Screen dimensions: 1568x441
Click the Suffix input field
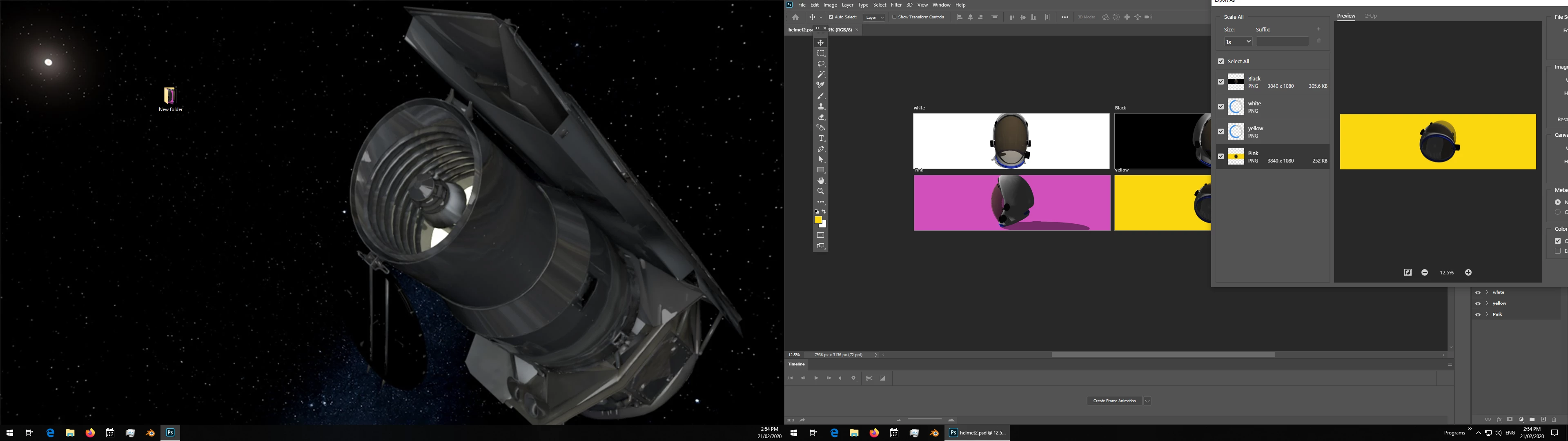[1282, 41]
